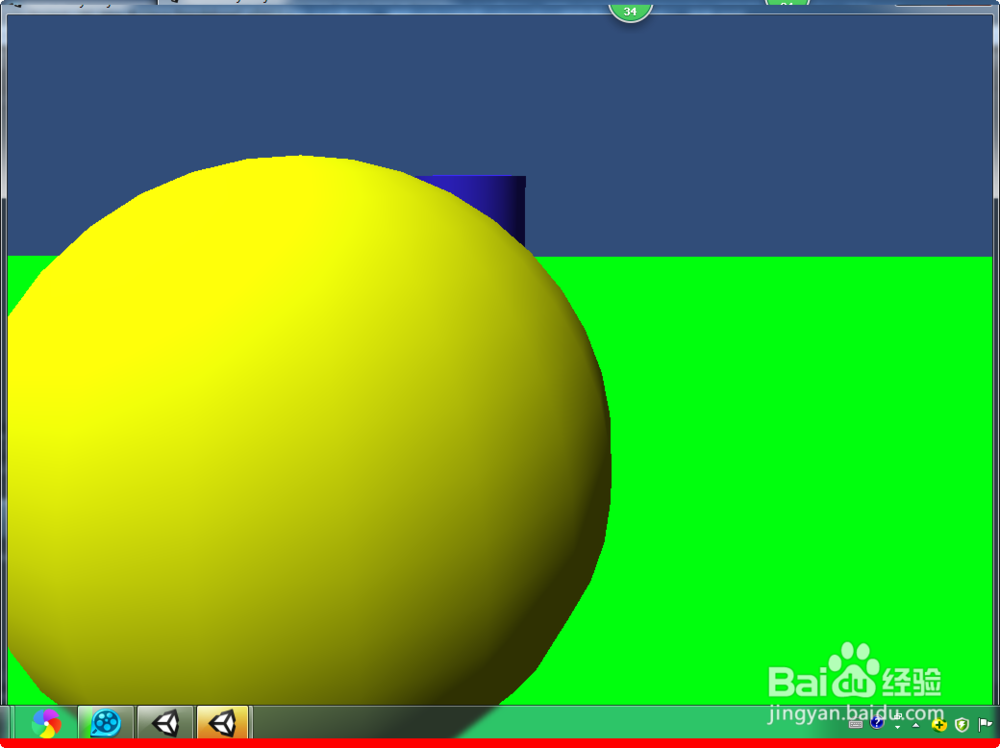
Task: Switch to the gray Unity taskbar window
Action: pyautogui.click(x=165, y=723)
